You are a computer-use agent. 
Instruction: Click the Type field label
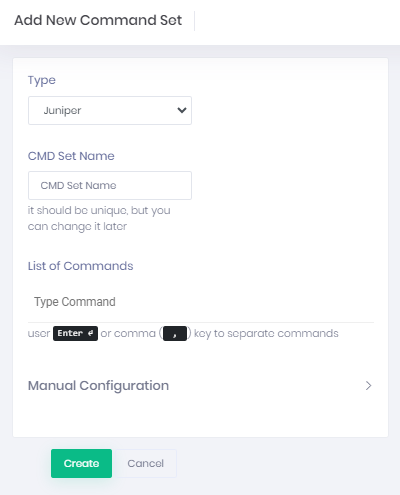tap(42, 80)
